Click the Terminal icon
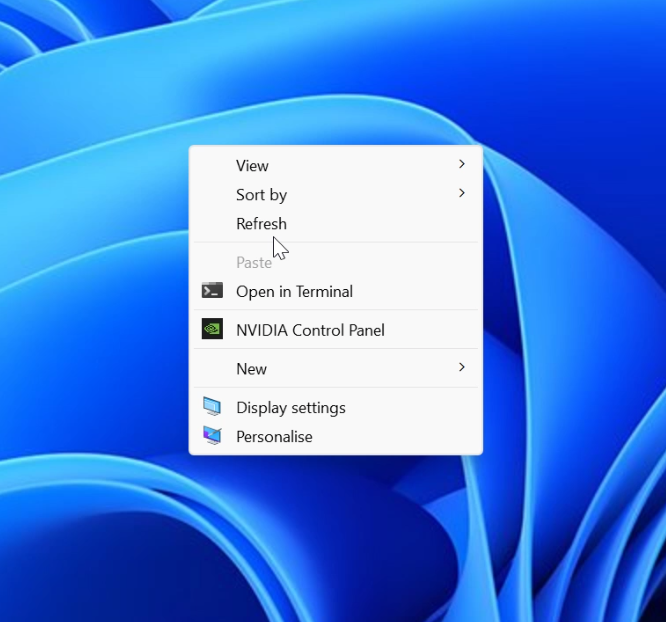Viewport: 666px width, 622px height. pos(212,290)
